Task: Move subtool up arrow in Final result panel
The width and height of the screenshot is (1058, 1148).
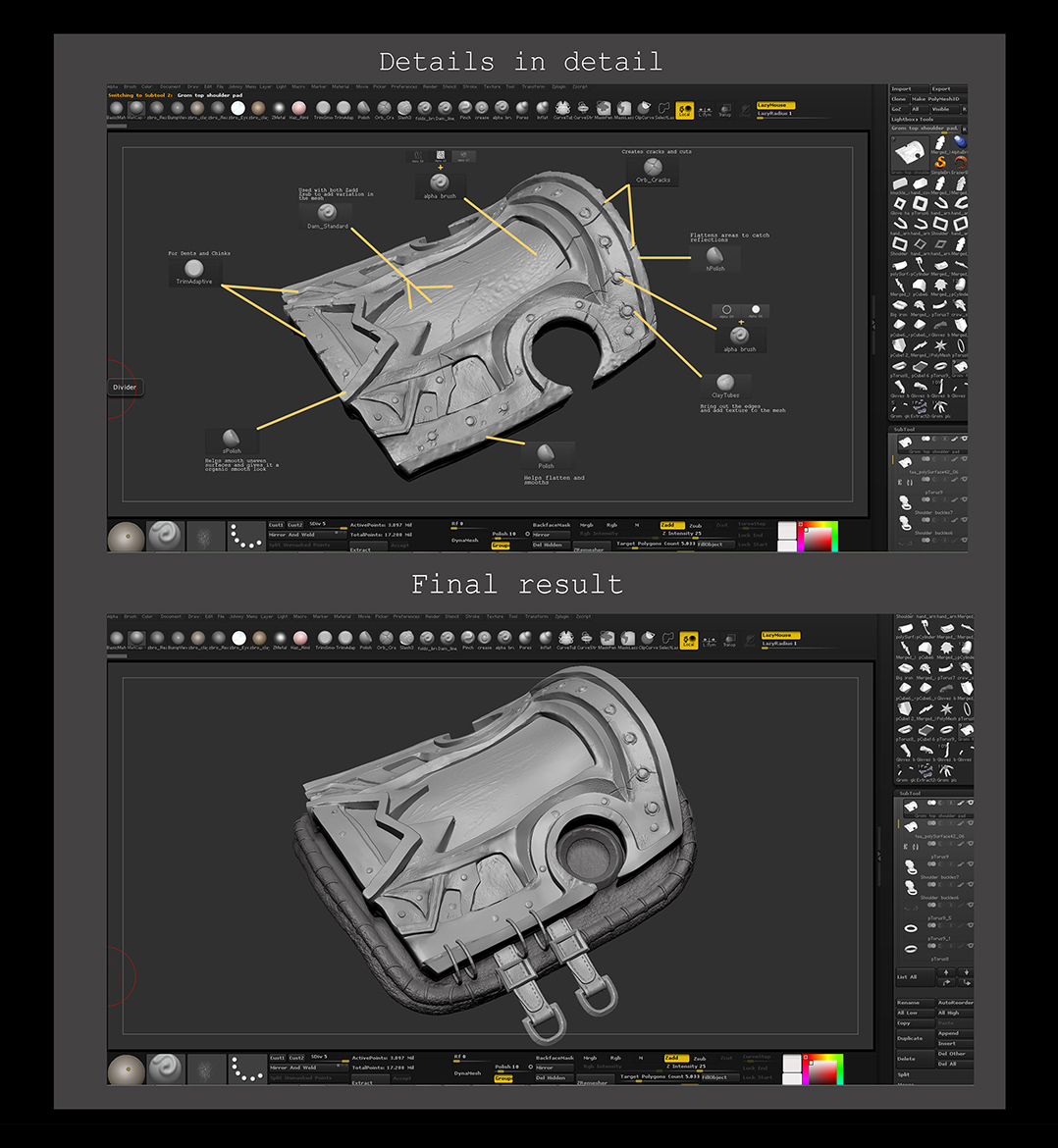Action: click(946, 972)
